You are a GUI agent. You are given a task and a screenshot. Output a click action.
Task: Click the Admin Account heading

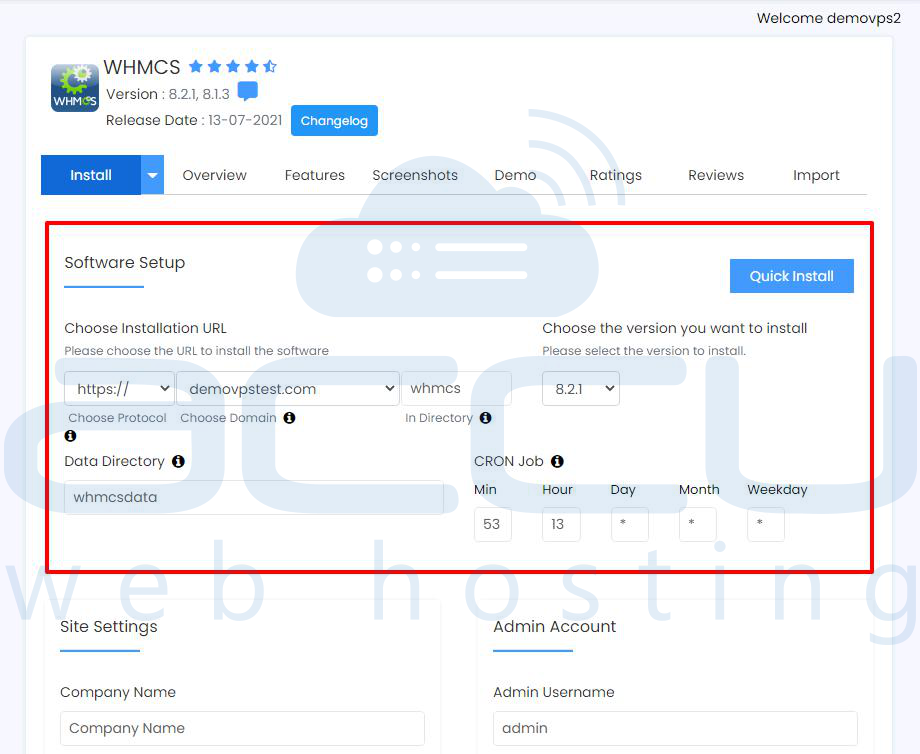[x=554, y=627]
